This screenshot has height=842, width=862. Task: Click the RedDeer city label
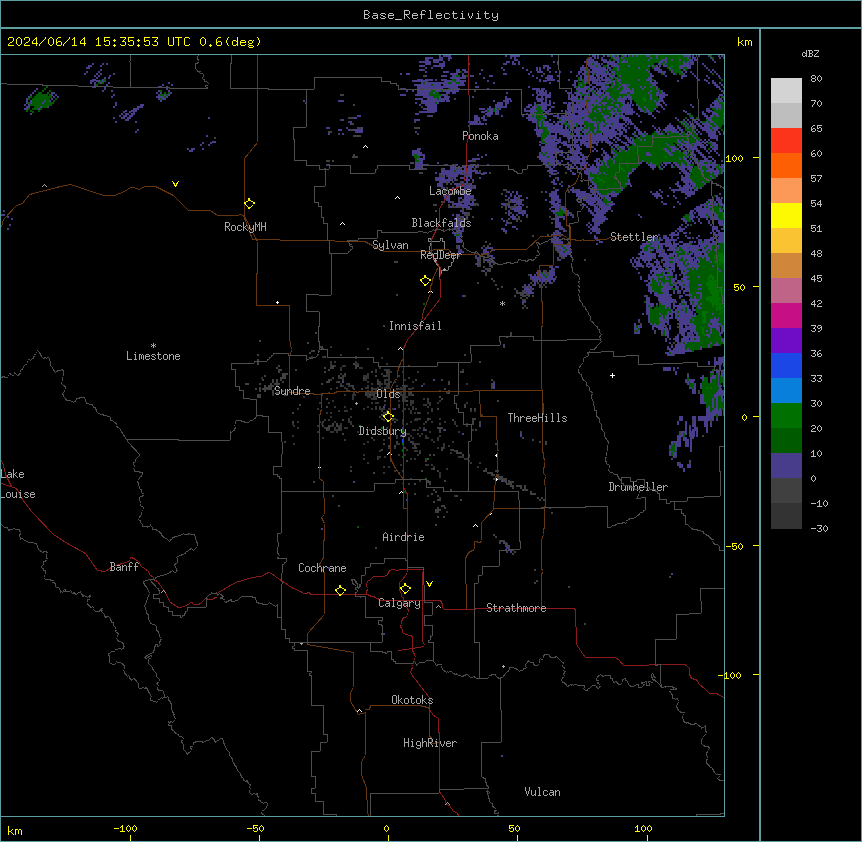(x=440, y=255)
